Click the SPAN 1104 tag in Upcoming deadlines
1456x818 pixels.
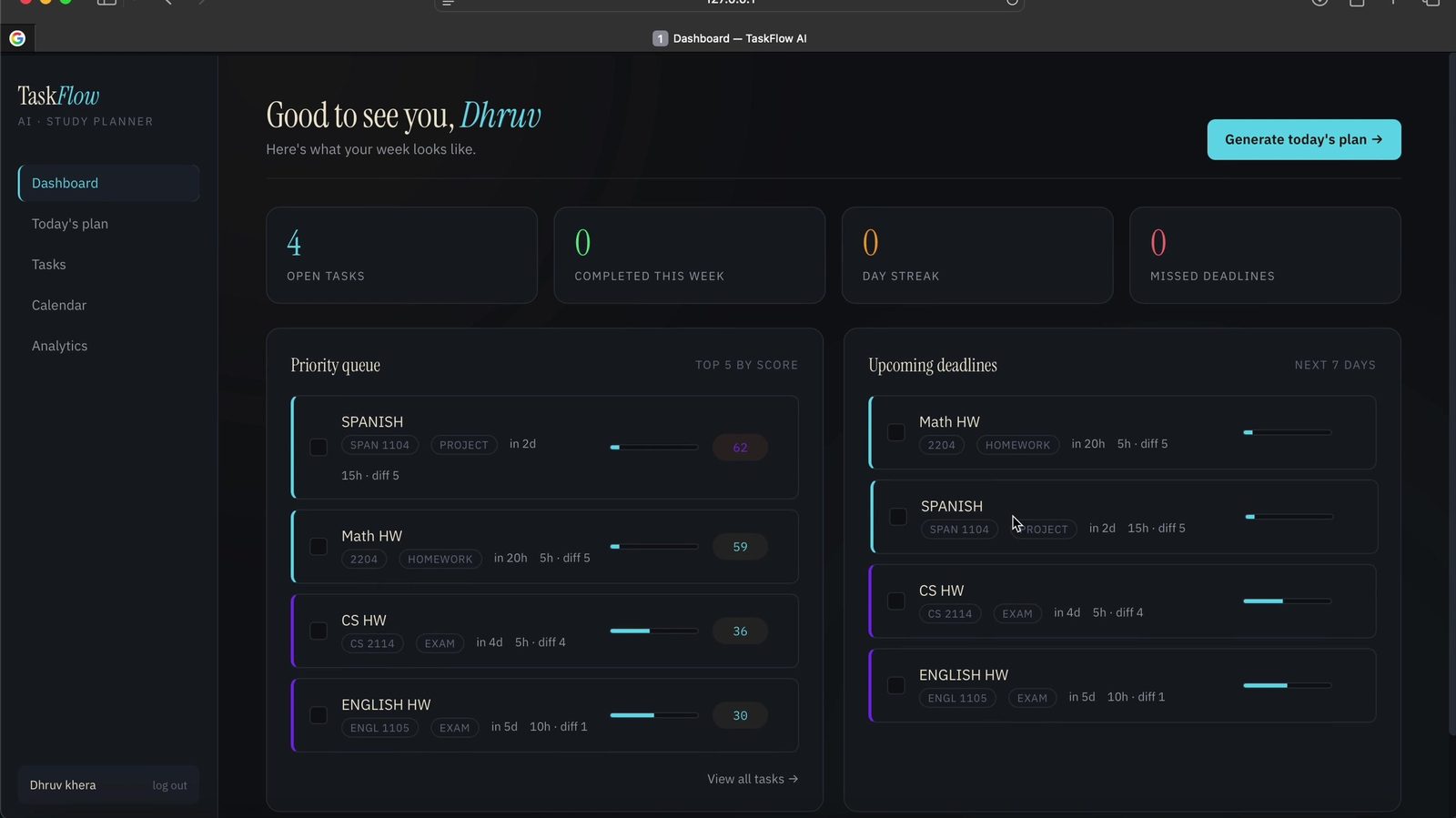959,530
